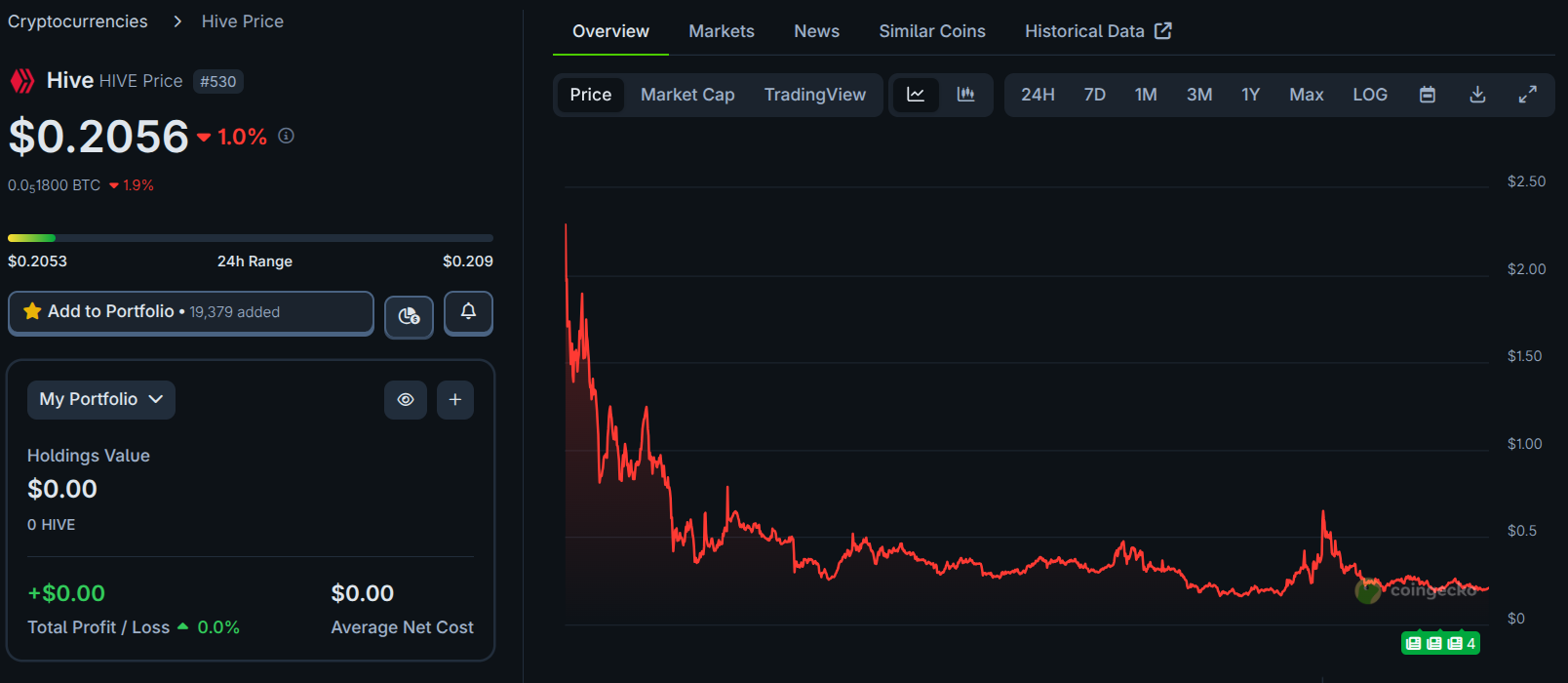Viewport: 1568px width, 683px height.
Task: Select the 7D time range
Action: (x=1094, y=95)
